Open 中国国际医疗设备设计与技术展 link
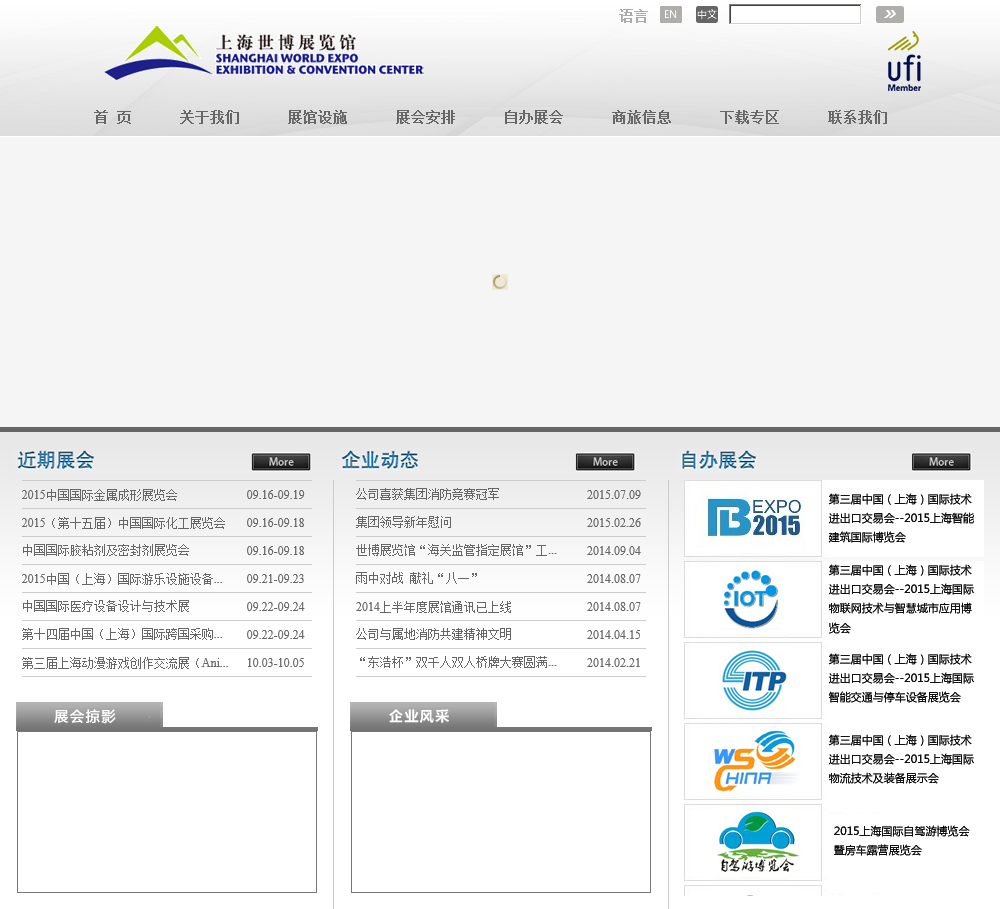The image size is (1000, 909). tap(106, 607)
